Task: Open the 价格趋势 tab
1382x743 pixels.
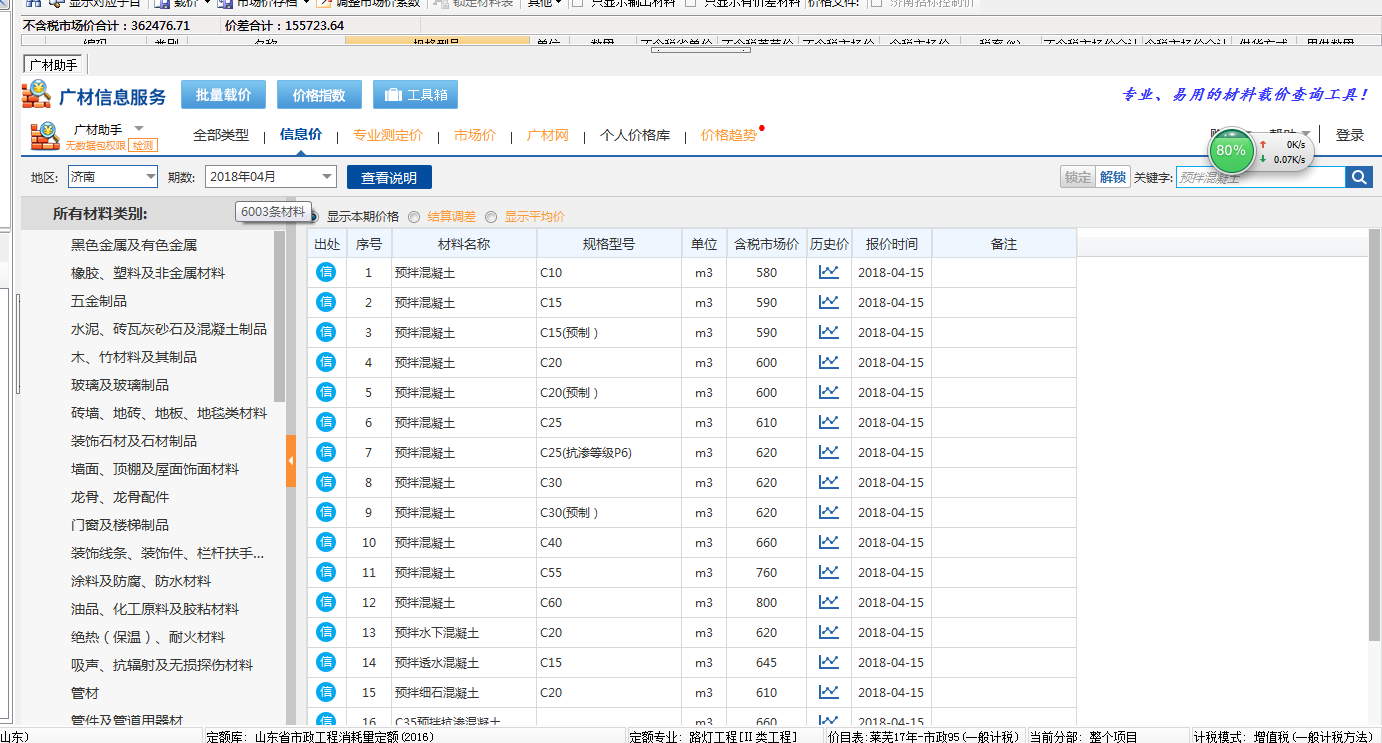Action: 729,135
